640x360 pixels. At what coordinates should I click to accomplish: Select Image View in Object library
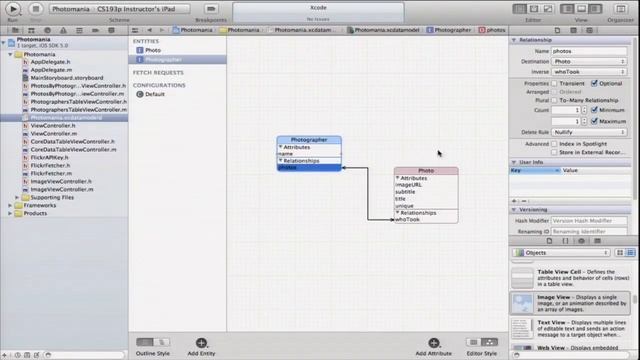pos(570,303)
